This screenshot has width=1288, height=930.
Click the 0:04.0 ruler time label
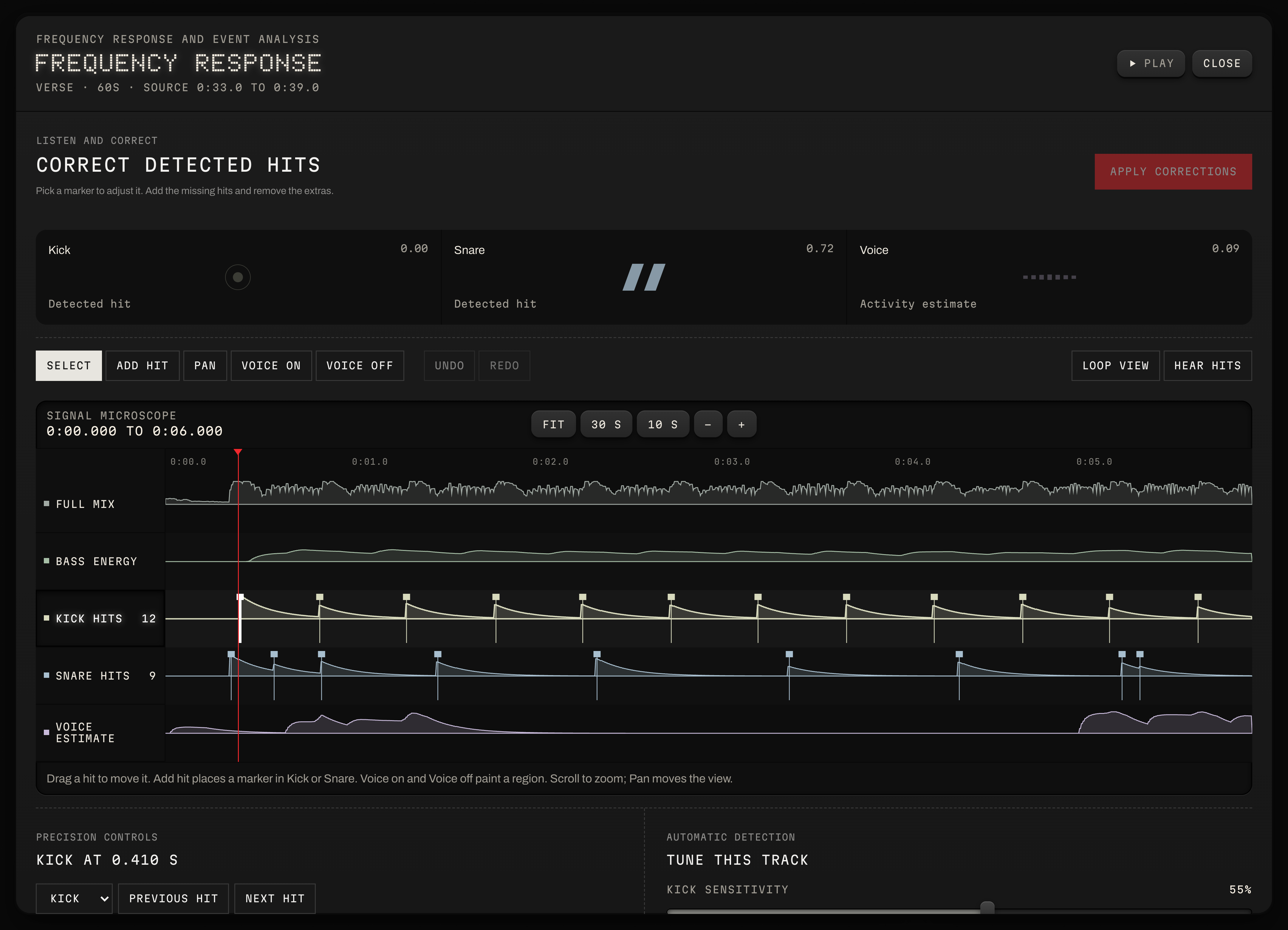[x=913, y=462]
